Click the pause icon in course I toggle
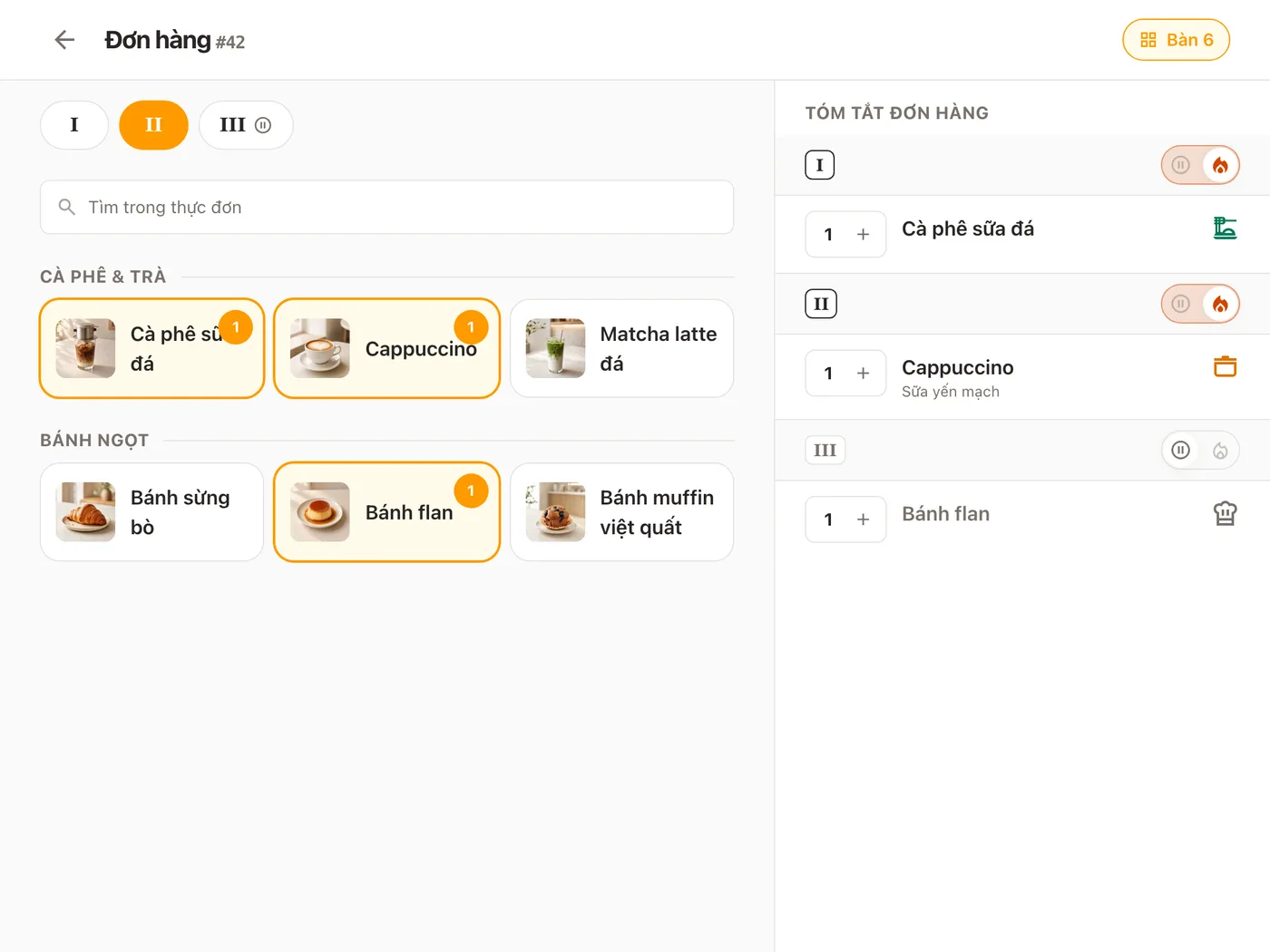The height and width of the screenshot is (952, 1270). (x=1180, y=165)
